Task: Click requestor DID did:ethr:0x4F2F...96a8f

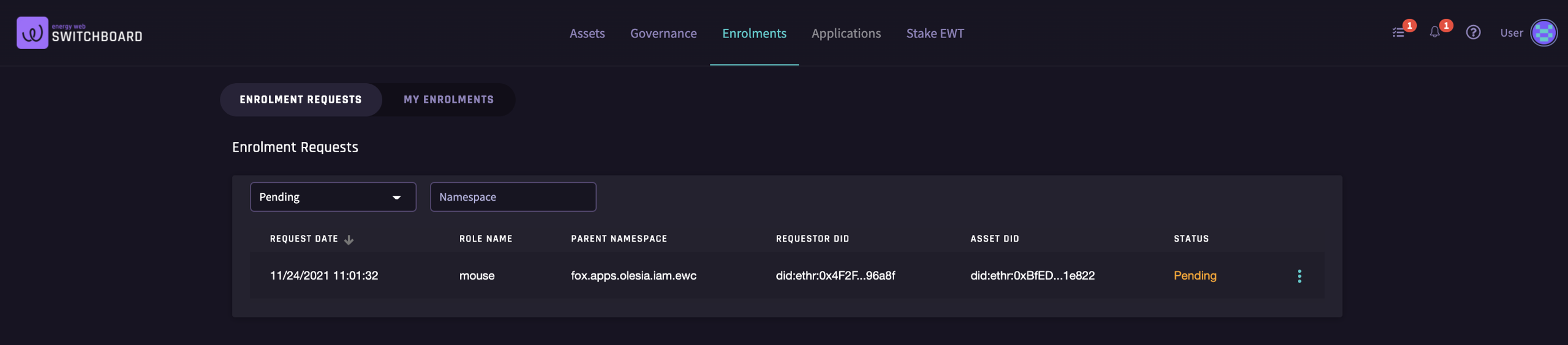Action: tap(835, 276)
